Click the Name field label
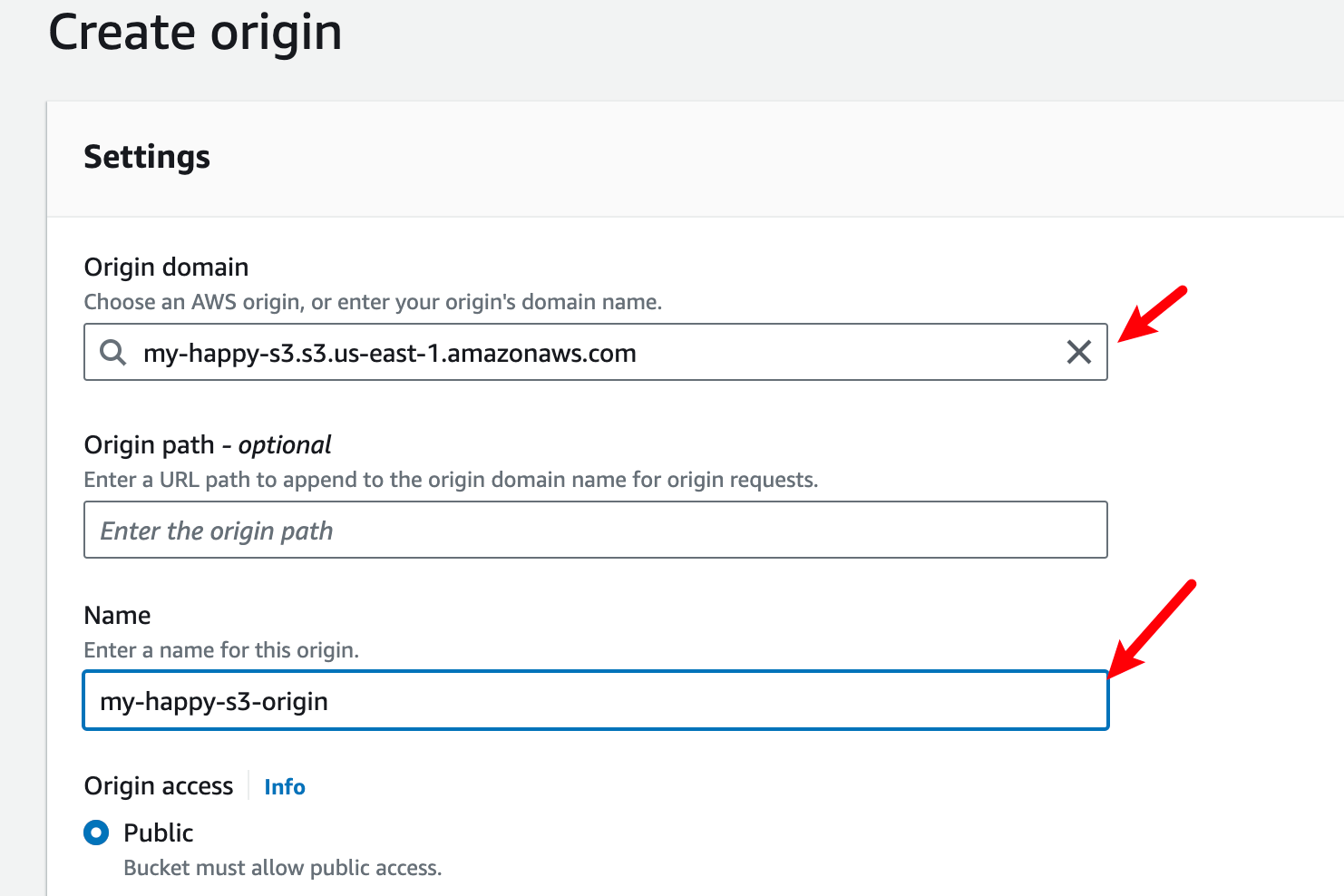 [117, 615]
